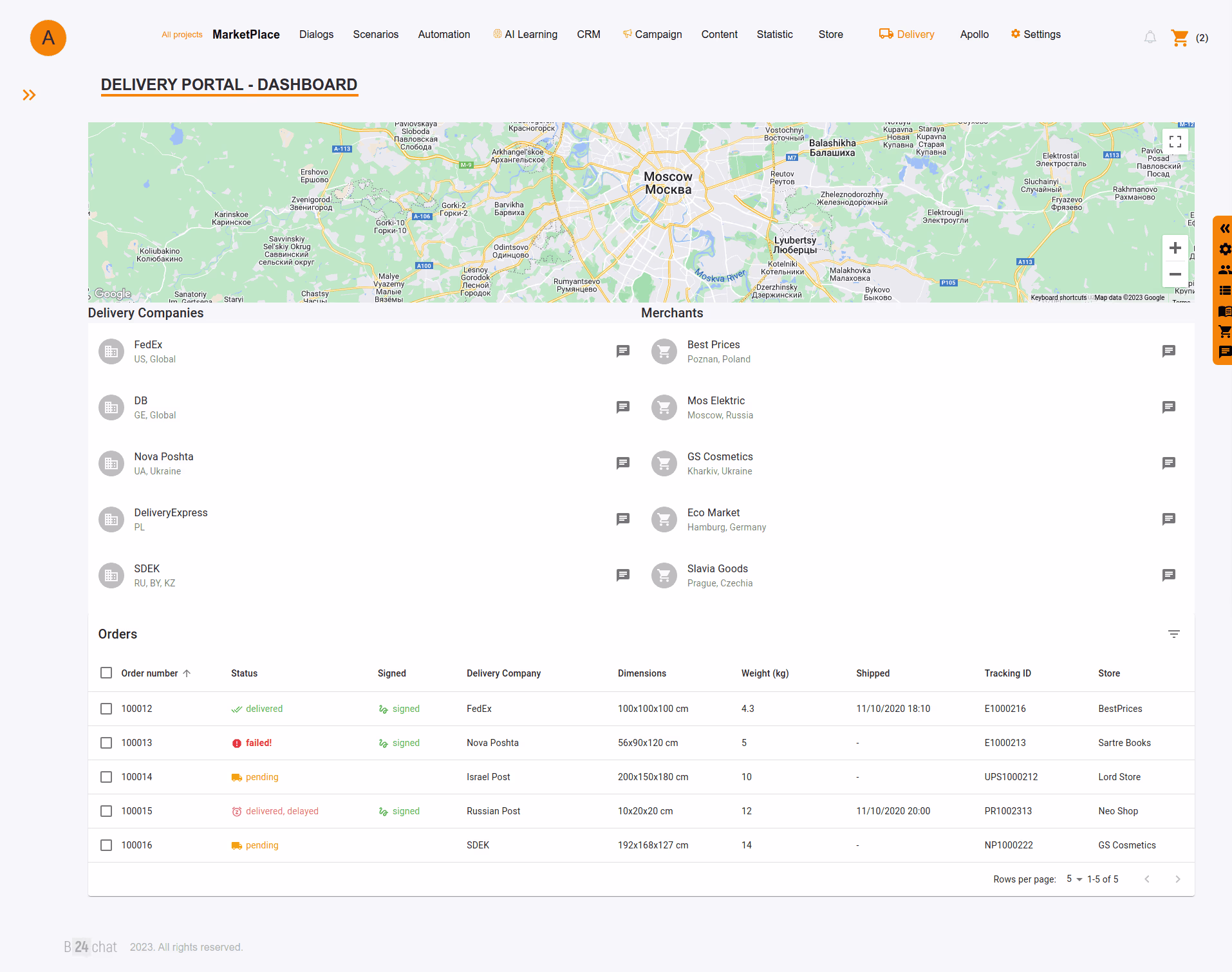Open the Delivery menu
This screenshot has width=1232, height=972.
coord(907,35)
